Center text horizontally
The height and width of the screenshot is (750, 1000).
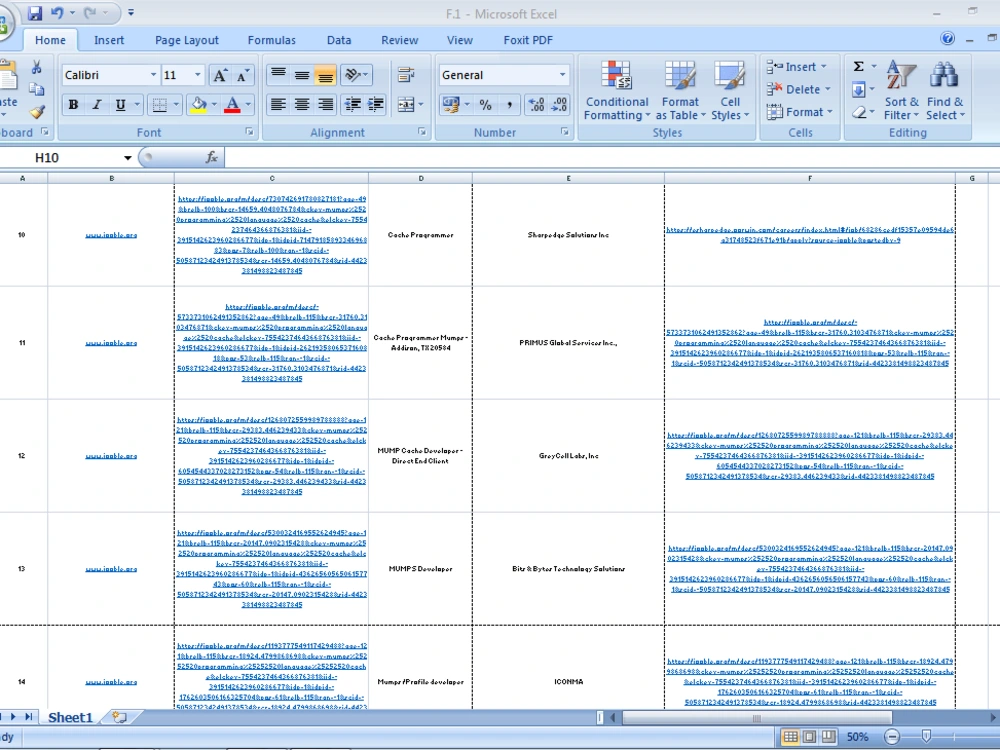[302, 105]
